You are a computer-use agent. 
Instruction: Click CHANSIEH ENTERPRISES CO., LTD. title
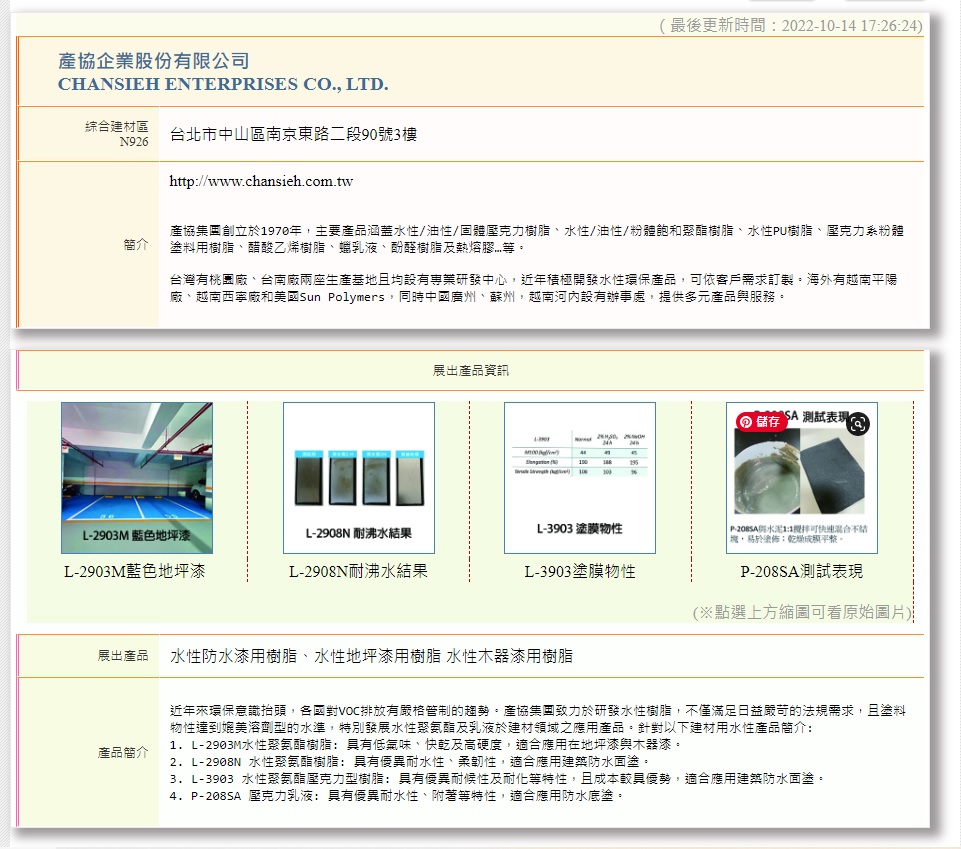click(x=223, y=84)
